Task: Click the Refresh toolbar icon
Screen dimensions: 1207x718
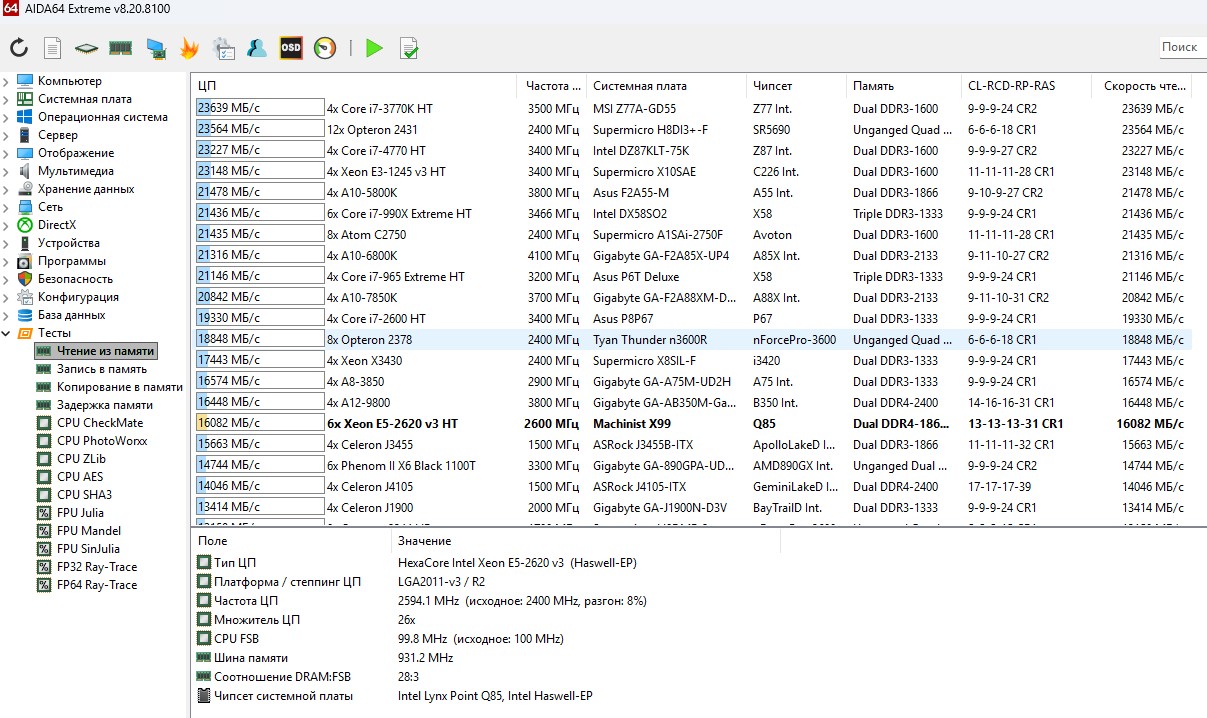Action: (x=19, y=47)
